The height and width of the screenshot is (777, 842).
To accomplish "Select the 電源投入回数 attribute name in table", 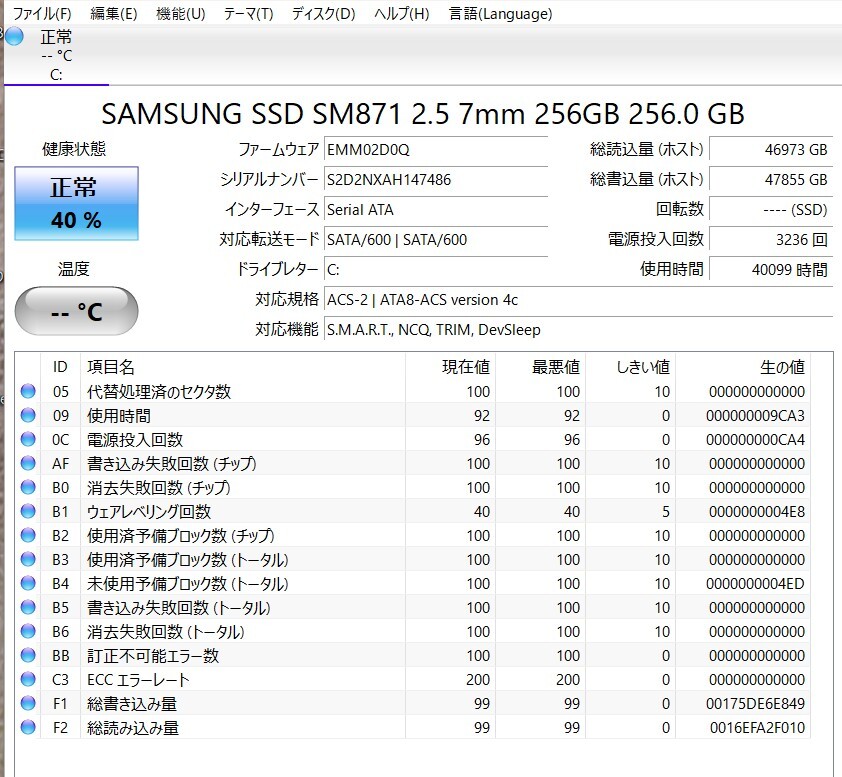I will (135, 440).
